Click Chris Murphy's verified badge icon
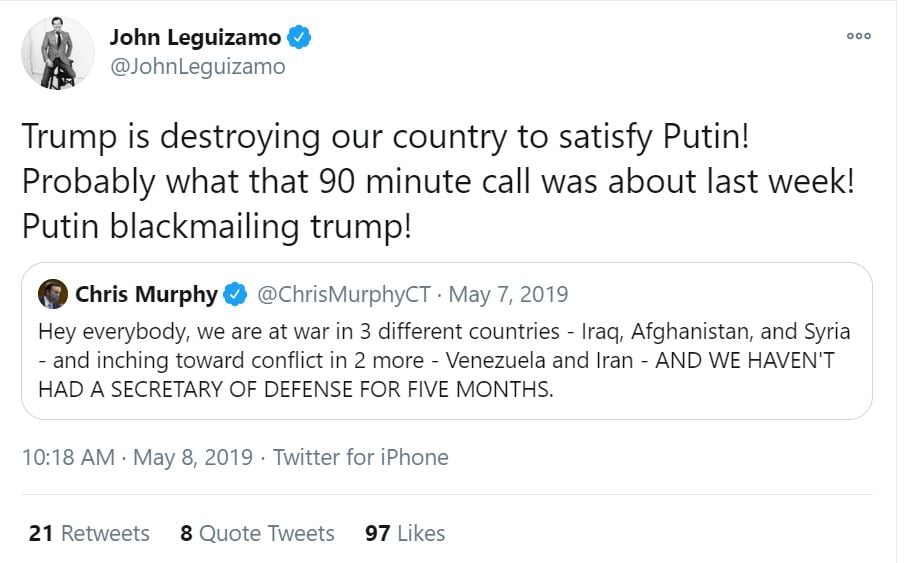Image resolution: width=919 pixels, height=563 pixels. tap(235, 295)
